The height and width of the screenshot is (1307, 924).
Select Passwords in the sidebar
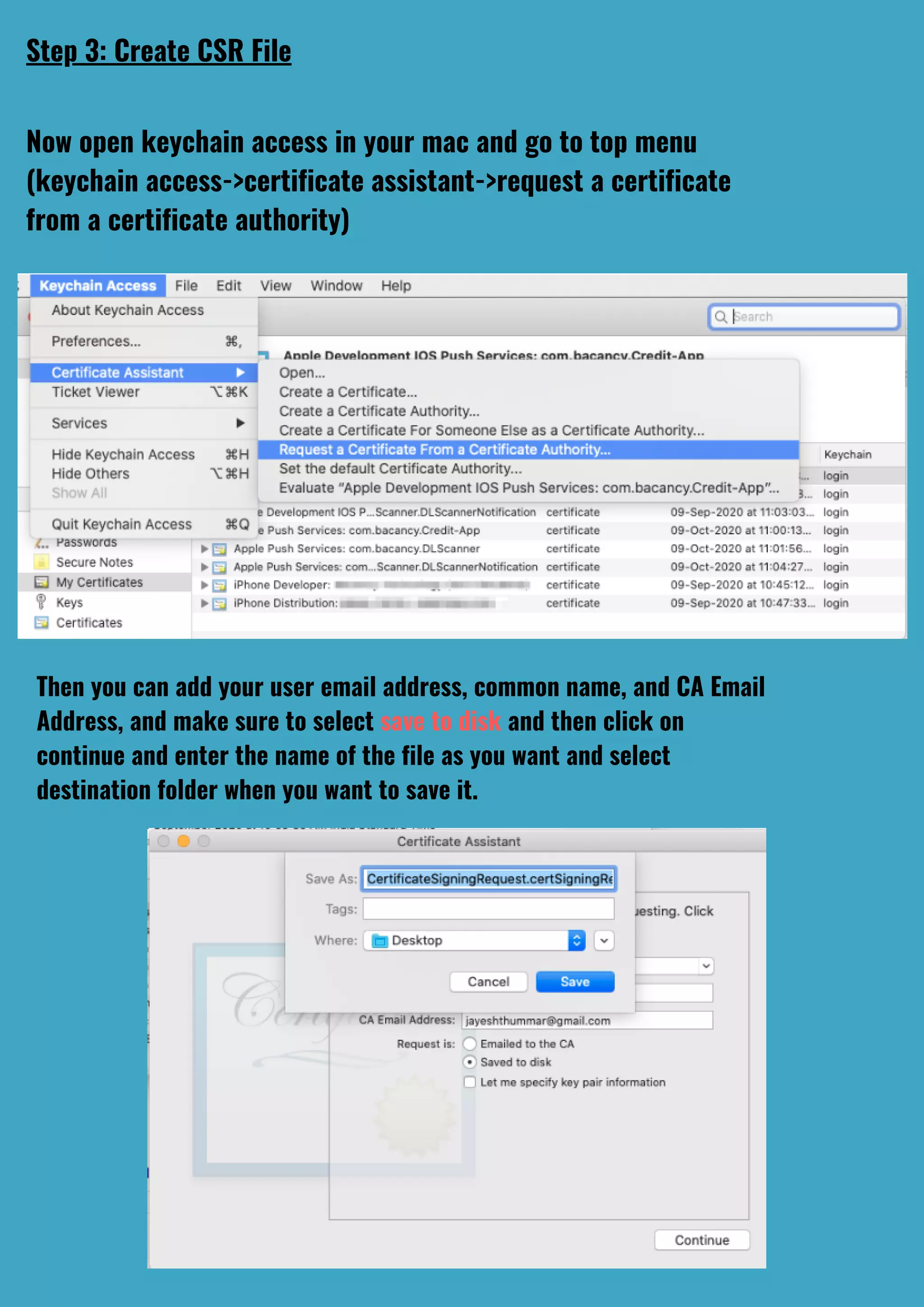click(86, 542)
